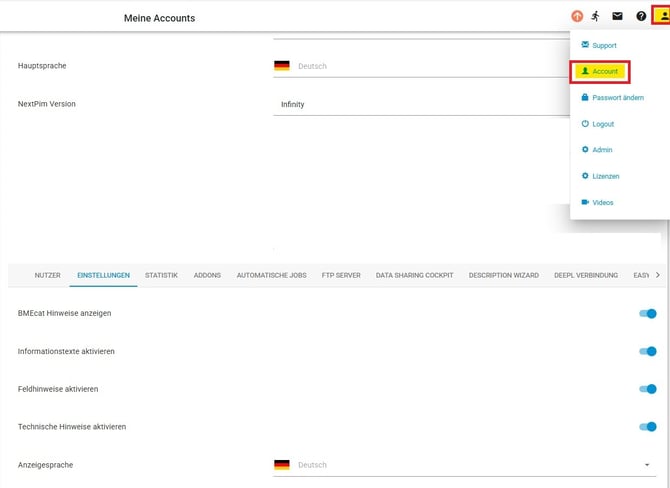Open the help question mark icon
This screenshot has height=488, width=670.
tap(641, 16)
